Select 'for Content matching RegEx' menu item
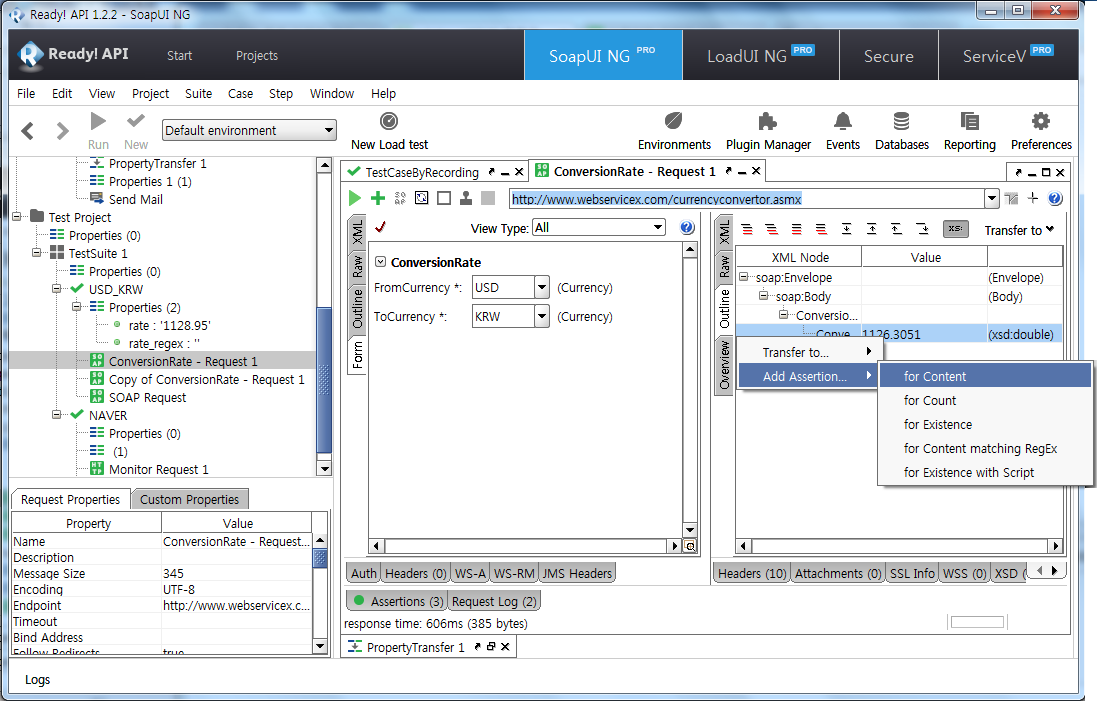 pos(980,449)
